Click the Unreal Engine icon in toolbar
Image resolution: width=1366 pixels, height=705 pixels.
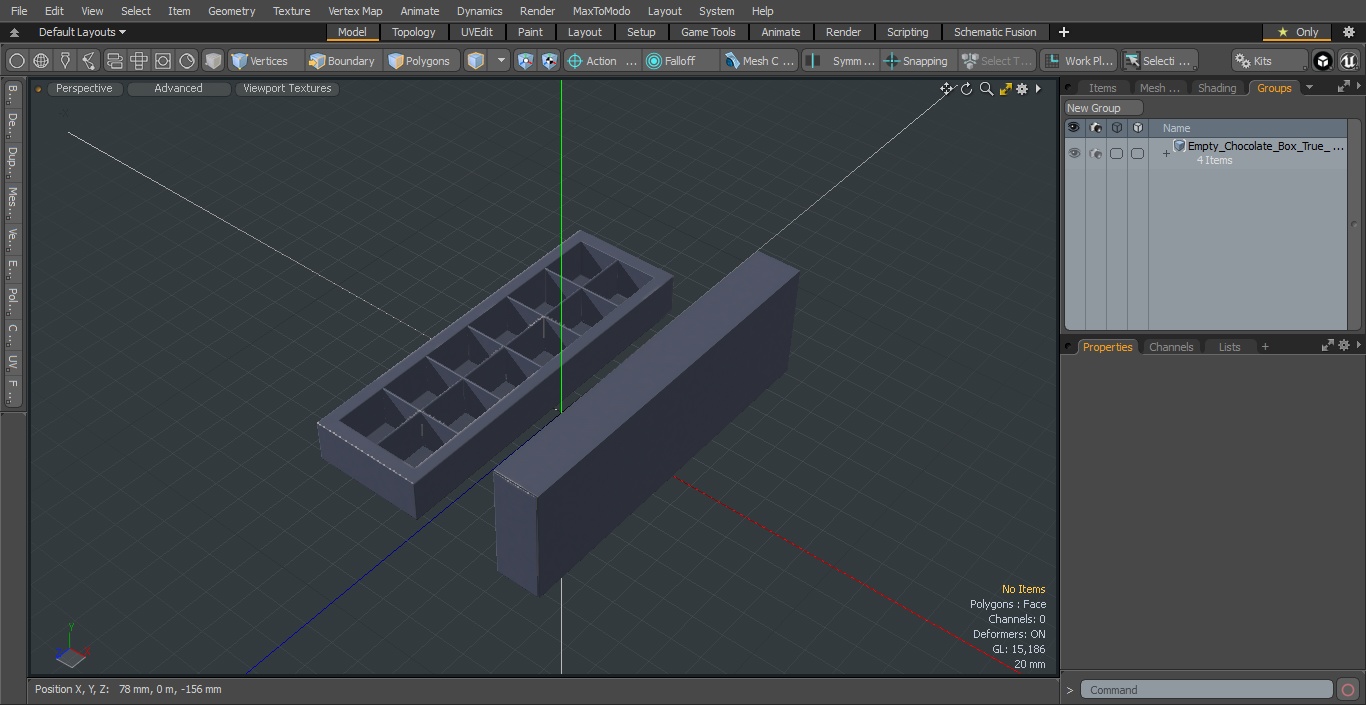click(1349, 61)
